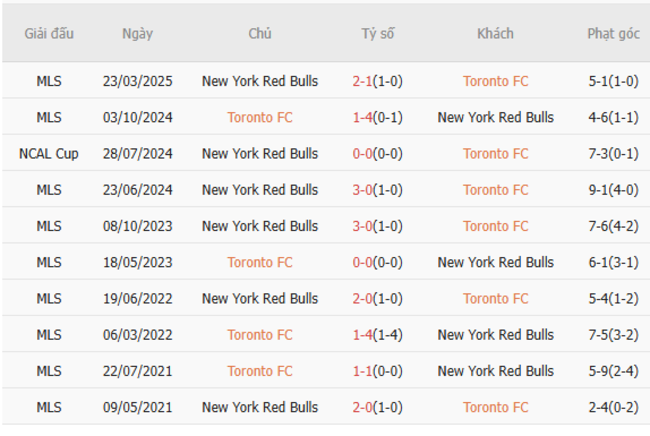Image resolution: width=650 pixels, height=436 pixels.
Task: Click Toronto FC in the 08/10/2023 row
Action: pyautogui.click(x=495, y=226)
